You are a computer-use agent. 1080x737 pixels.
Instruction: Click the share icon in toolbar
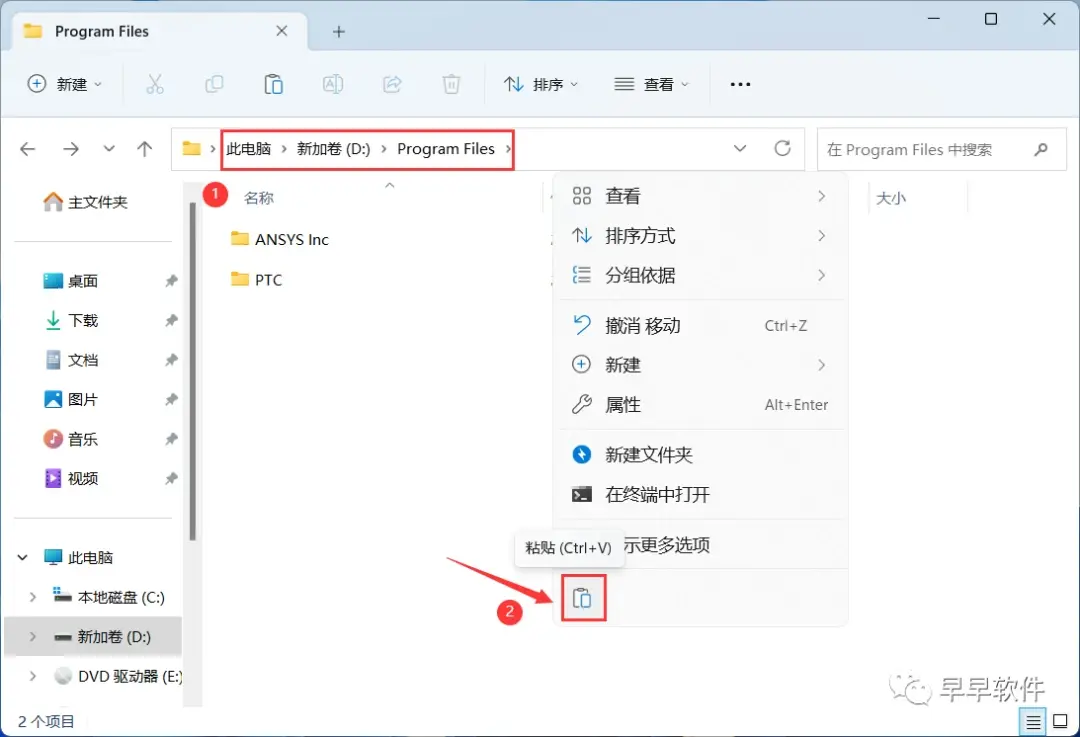coord(392,84)
